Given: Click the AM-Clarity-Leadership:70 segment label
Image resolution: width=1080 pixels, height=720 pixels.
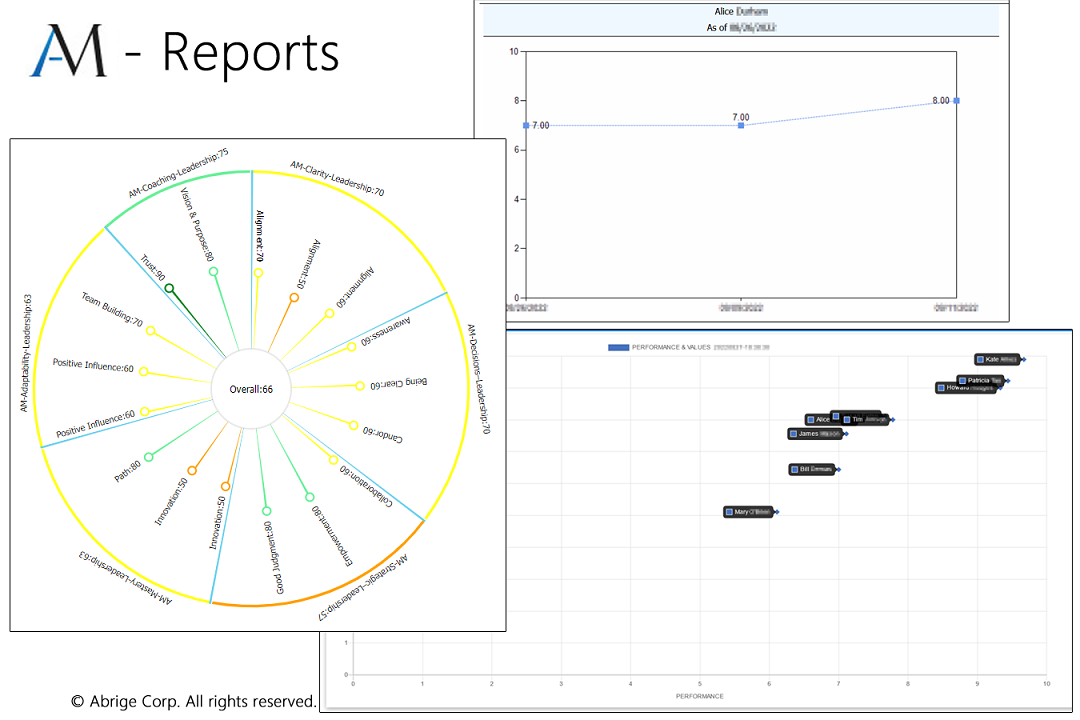Looking at the screenshot, I should [337, 178].
